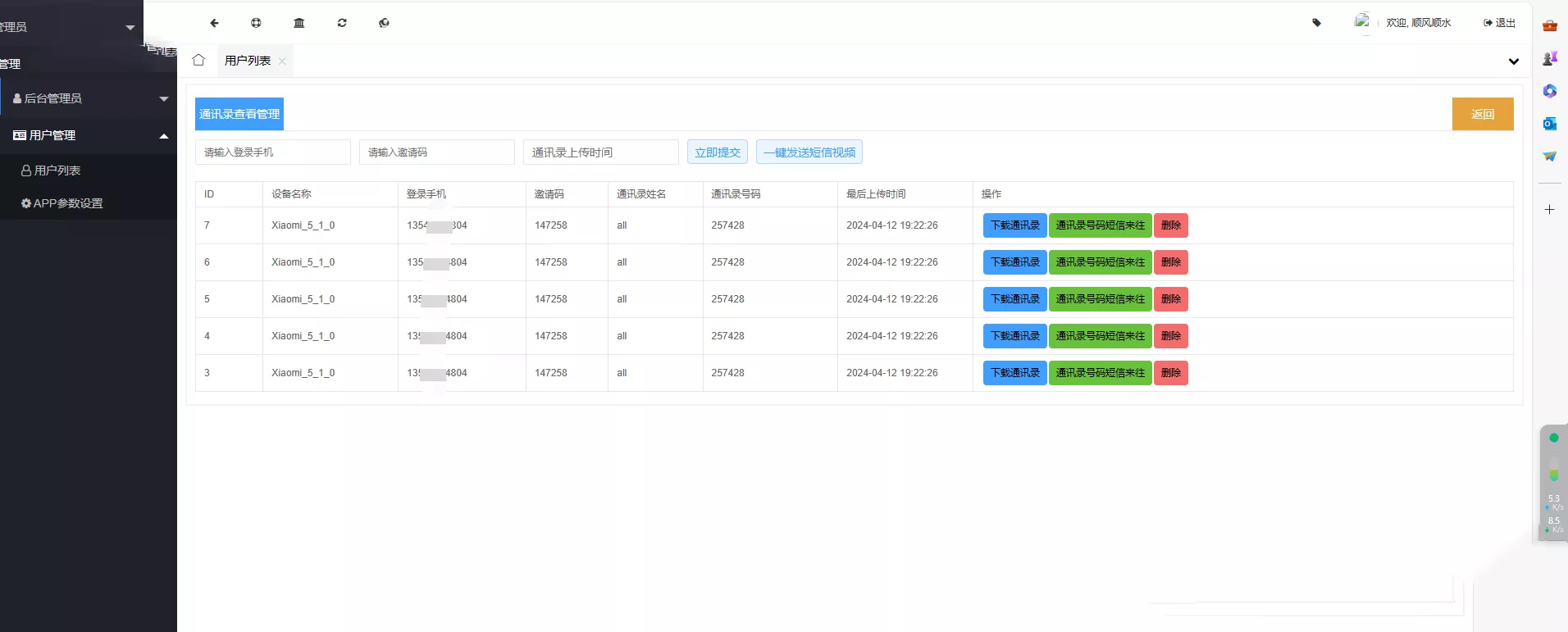
Task: Open the red toolbox sidebar icon
Action: [1549, 26]
